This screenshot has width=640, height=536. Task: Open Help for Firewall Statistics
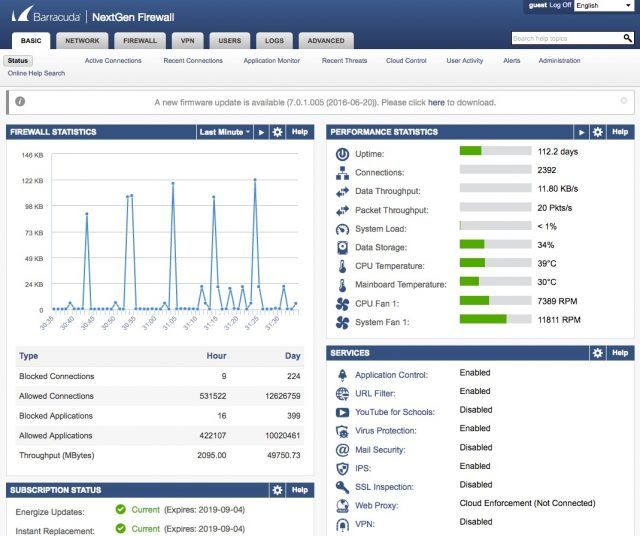tap(300, 132)
